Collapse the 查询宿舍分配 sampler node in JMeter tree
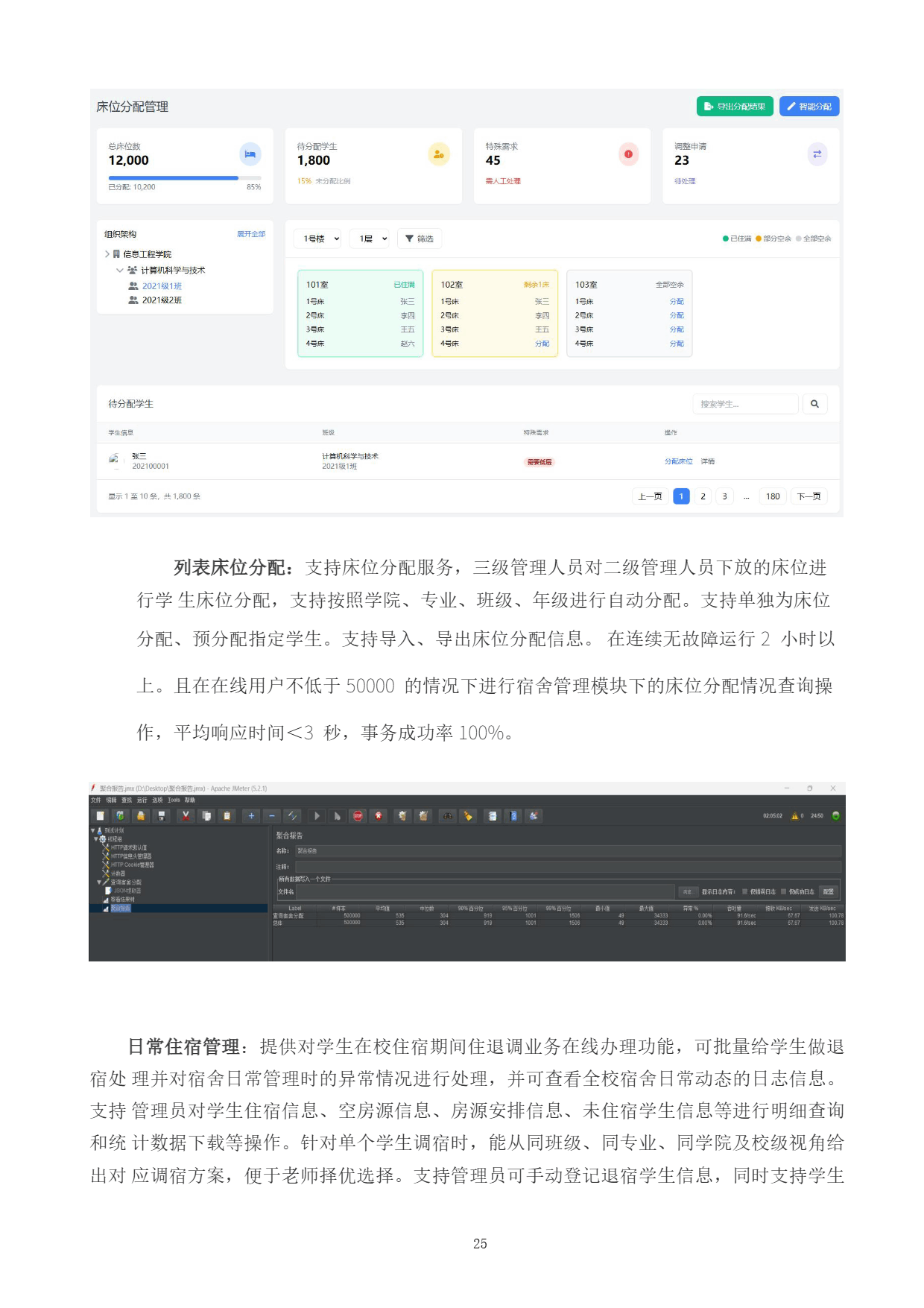924x1308 pixels. click(99, 882)
